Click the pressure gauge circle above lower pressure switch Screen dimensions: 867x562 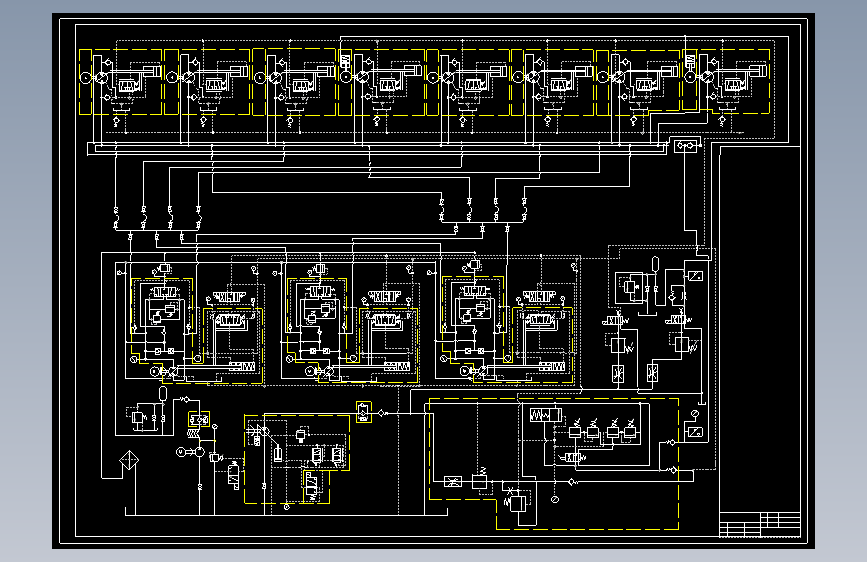tap(696, 414)
